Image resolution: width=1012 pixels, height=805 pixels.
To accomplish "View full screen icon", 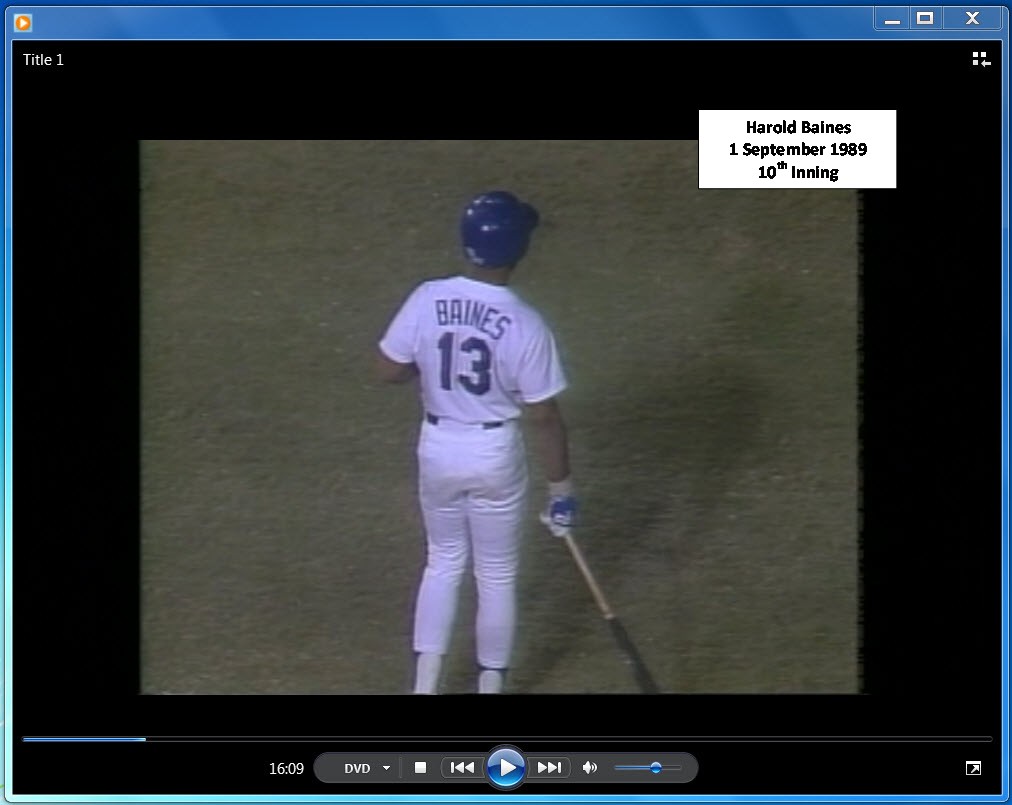I will (973, 768).
